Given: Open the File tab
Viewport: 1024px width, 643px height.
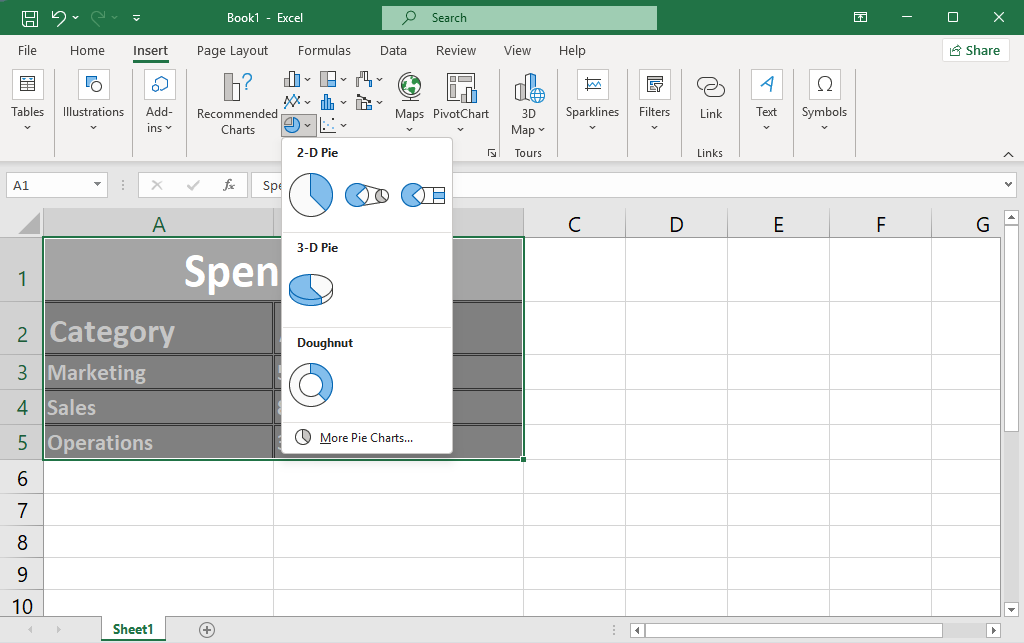Looking at the screenshot, I should pyautogui.click(x=27, y=50).
